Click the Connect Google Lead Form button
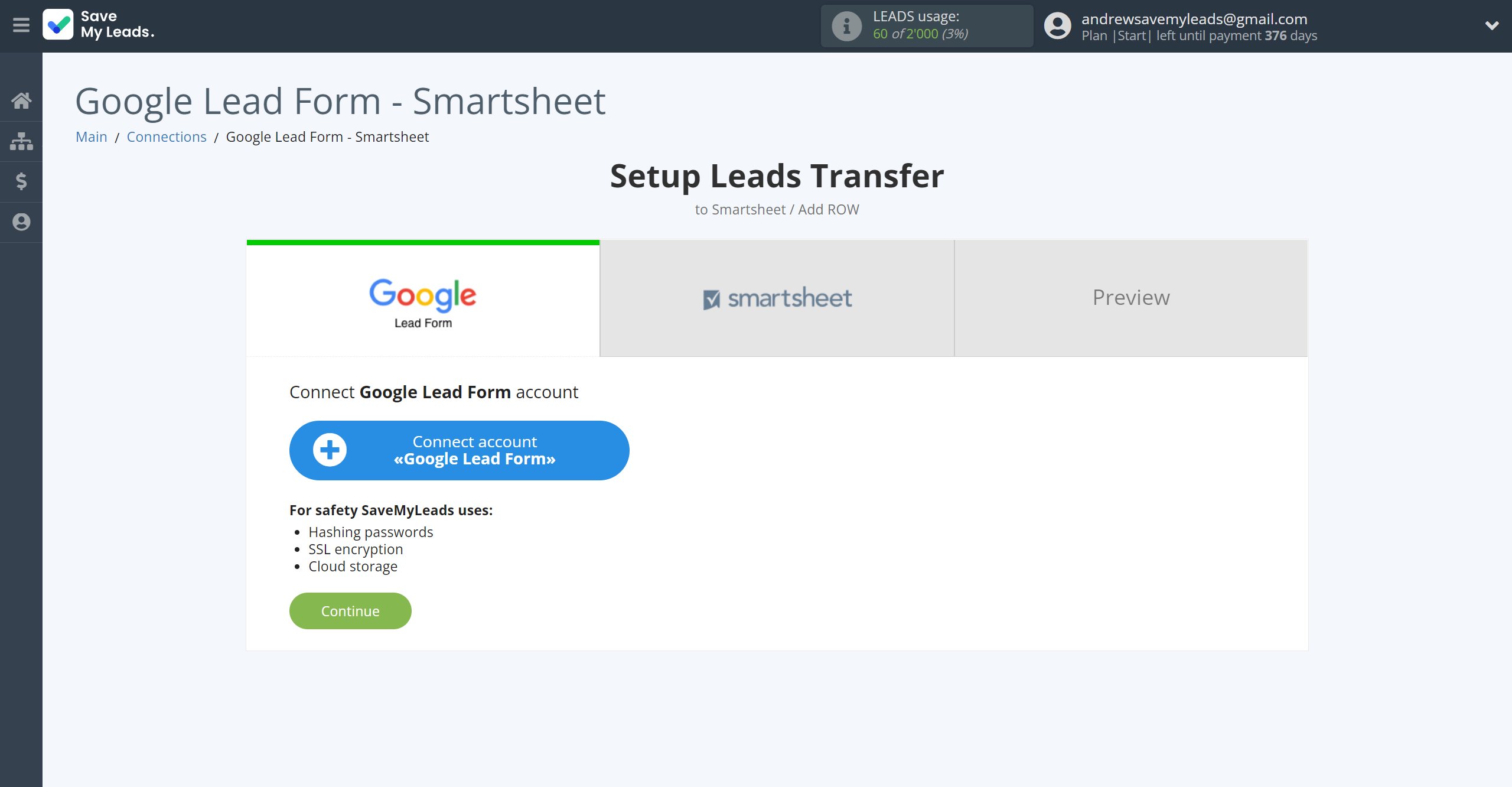This screenshot has width=1512, height=787. click(x=460, y=450)
